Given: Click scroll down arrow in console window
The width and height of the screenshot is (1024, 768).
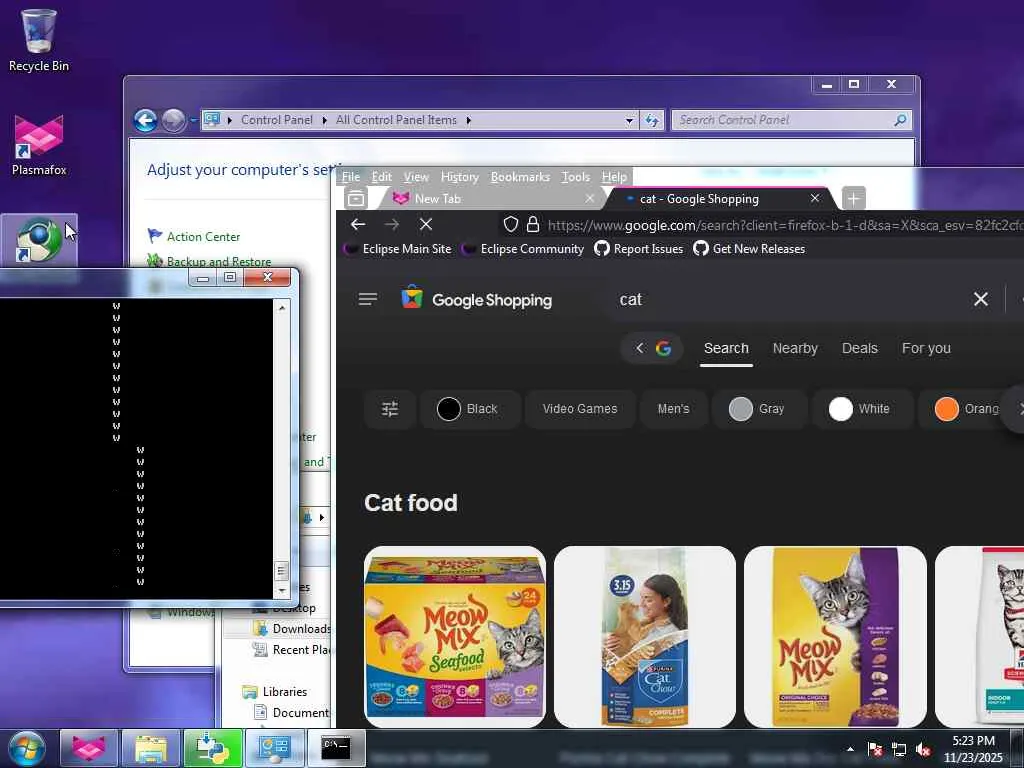Looking at the screenshot, I should point(281,590).
